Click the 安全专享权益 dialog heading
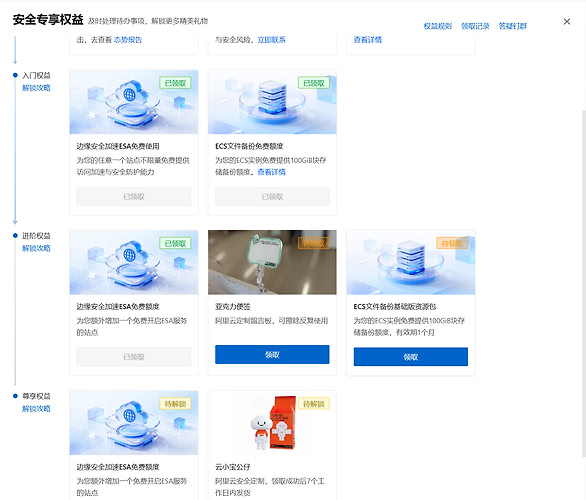586x500 pixels. click(x=48, y=20)
